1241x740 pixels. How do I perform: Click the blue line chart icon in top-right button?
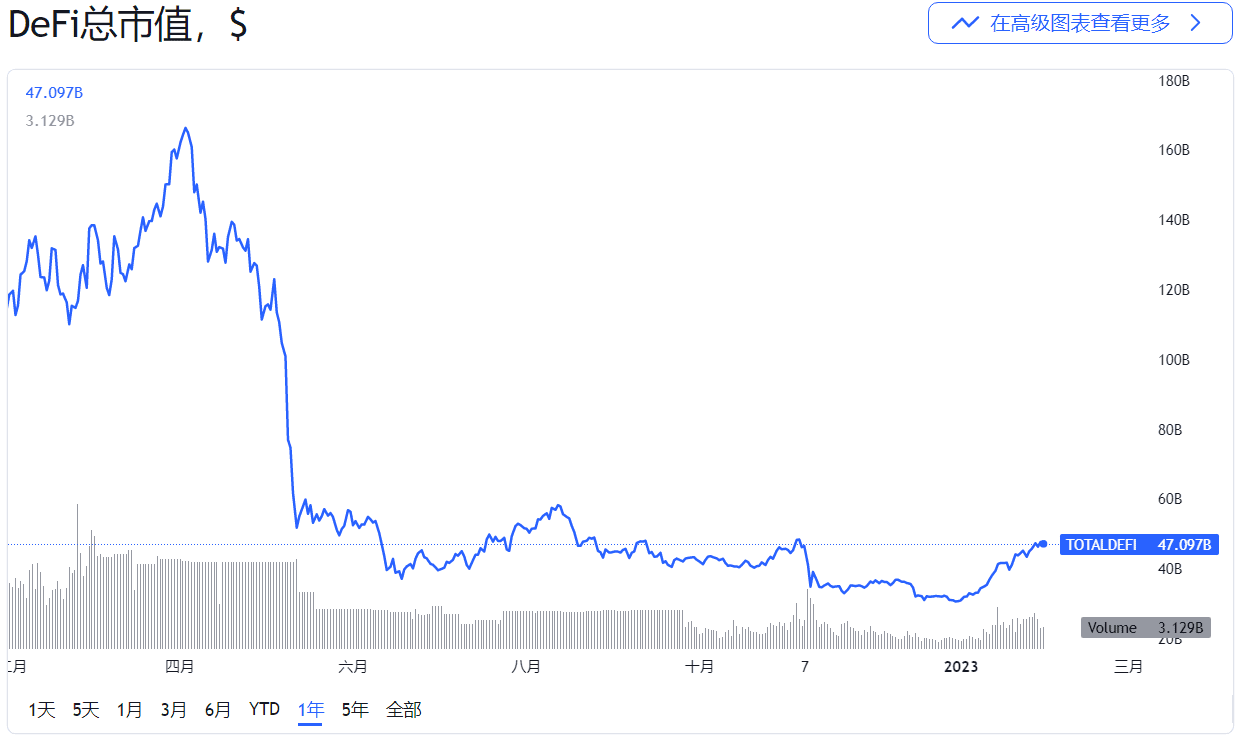tap(963, 22)
